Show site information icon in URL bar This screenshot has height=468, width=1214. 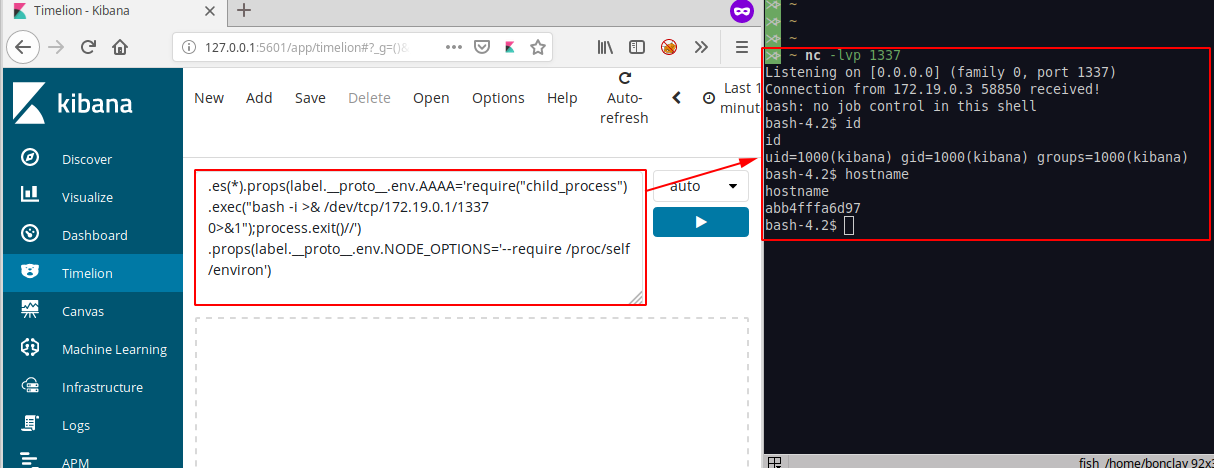tap(190, 47)
